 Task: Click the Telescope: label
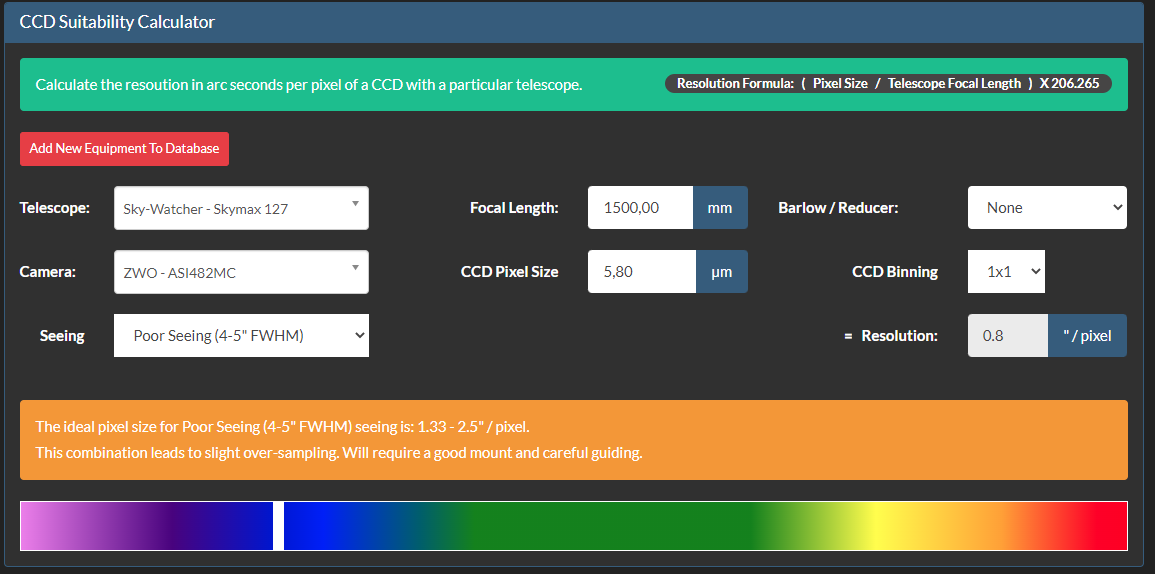click(x=55, y=208)
